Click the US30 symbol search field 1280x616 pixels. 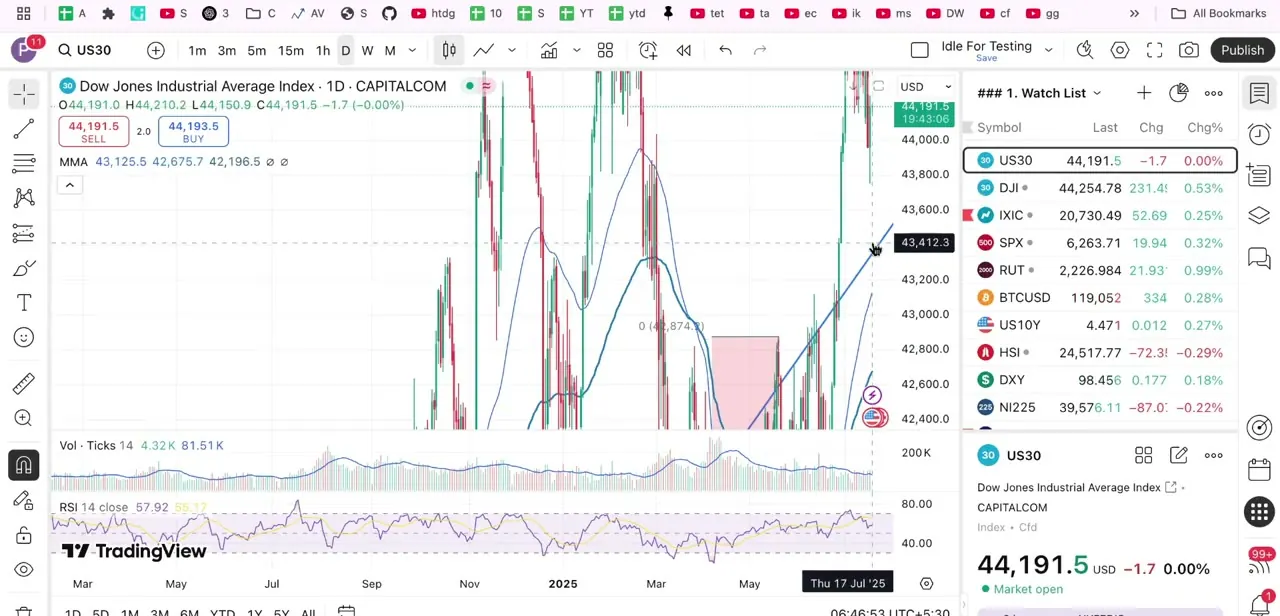click(96, 50)
